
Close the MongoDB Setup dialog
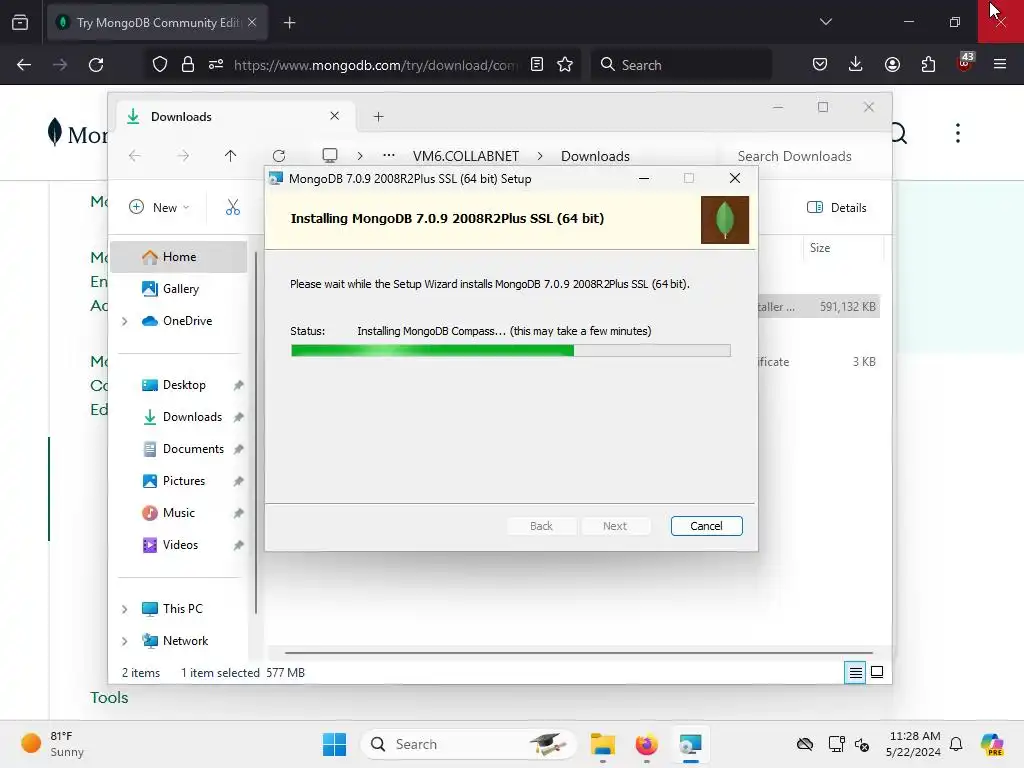tap(735, 178)
